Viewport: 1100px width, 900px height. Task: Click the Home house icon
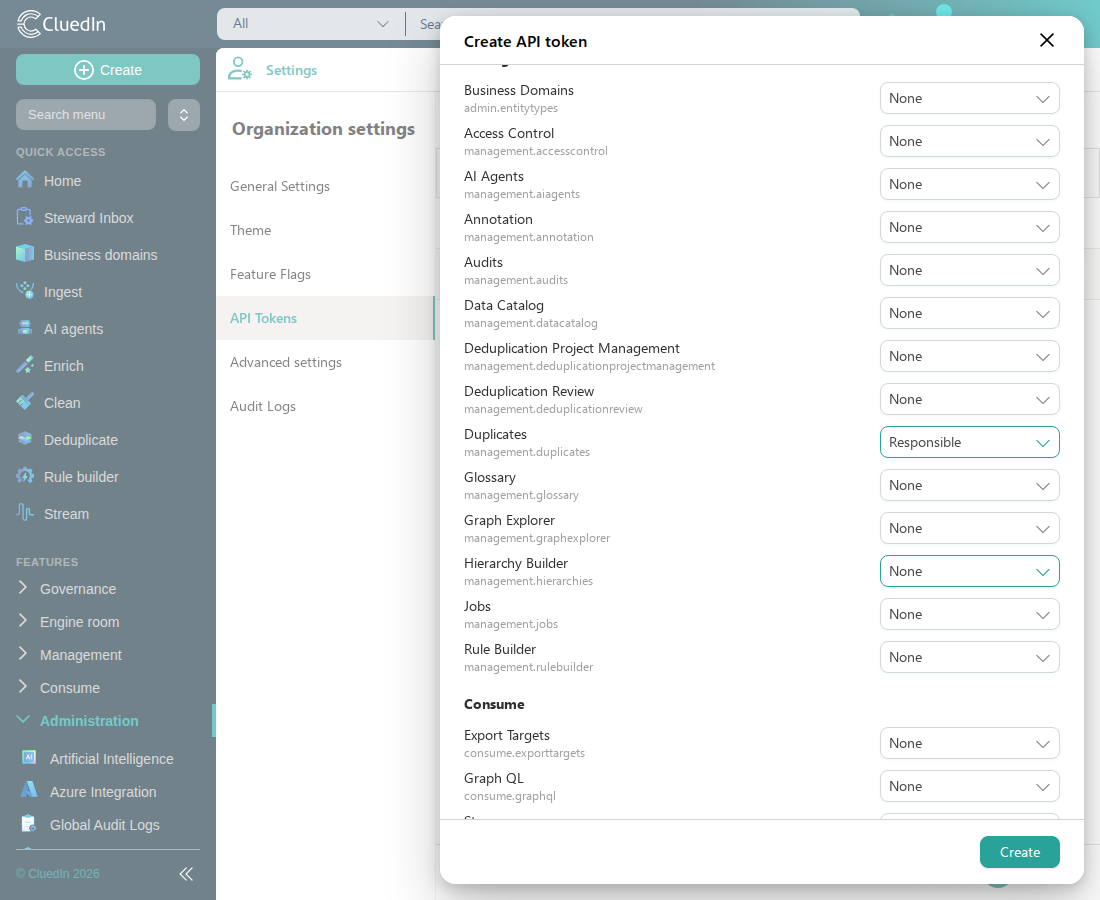tap(25, 180)
